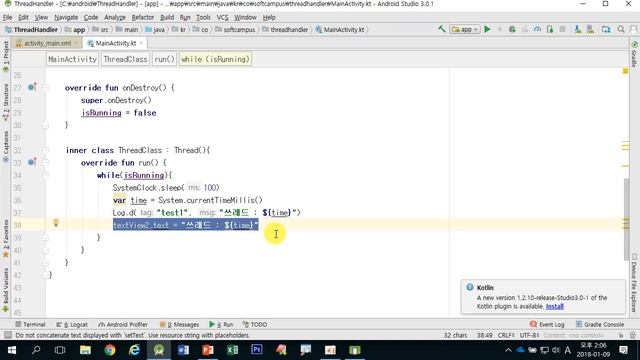The width and height of the screenshot is (640, 360).
Task: Select the run() structure breadcrumb
Action: 164,59
